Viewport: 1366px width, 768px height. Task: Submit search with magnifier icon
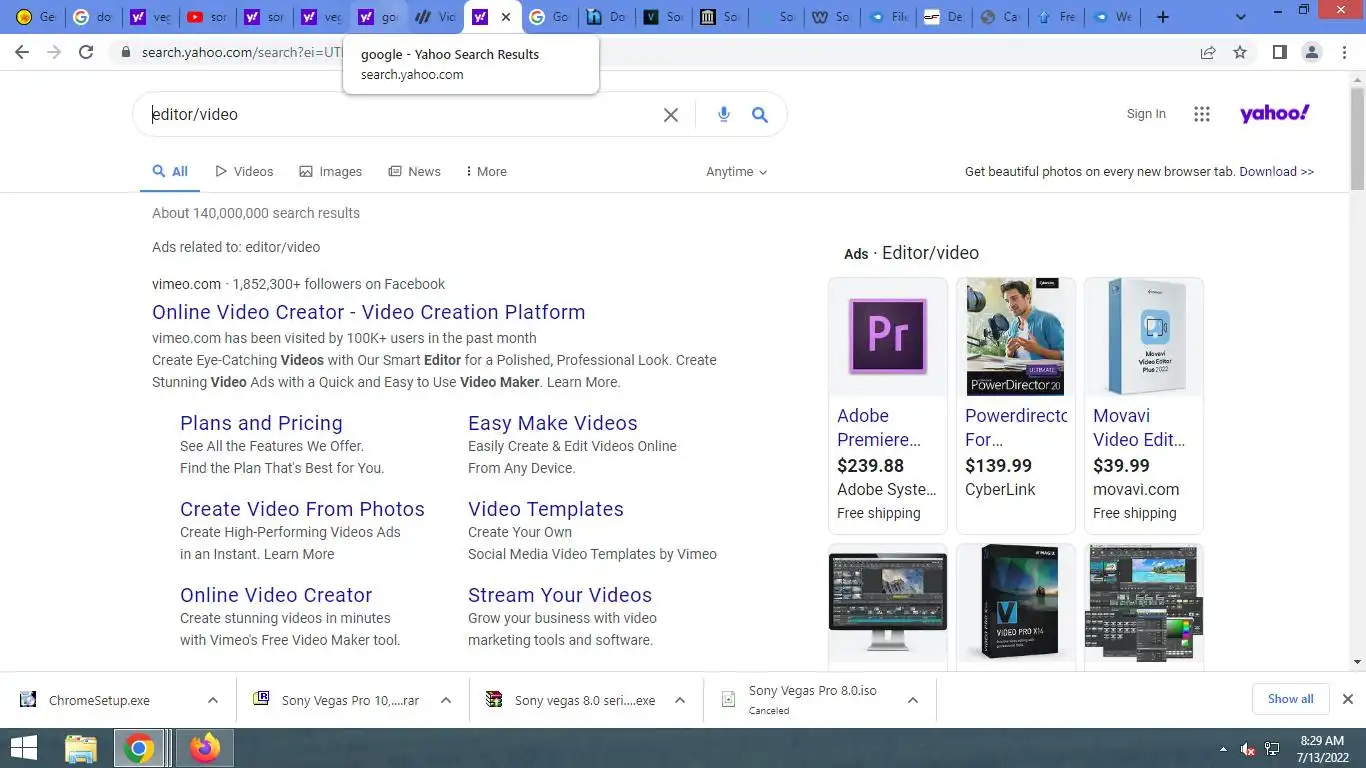(760, 115)
